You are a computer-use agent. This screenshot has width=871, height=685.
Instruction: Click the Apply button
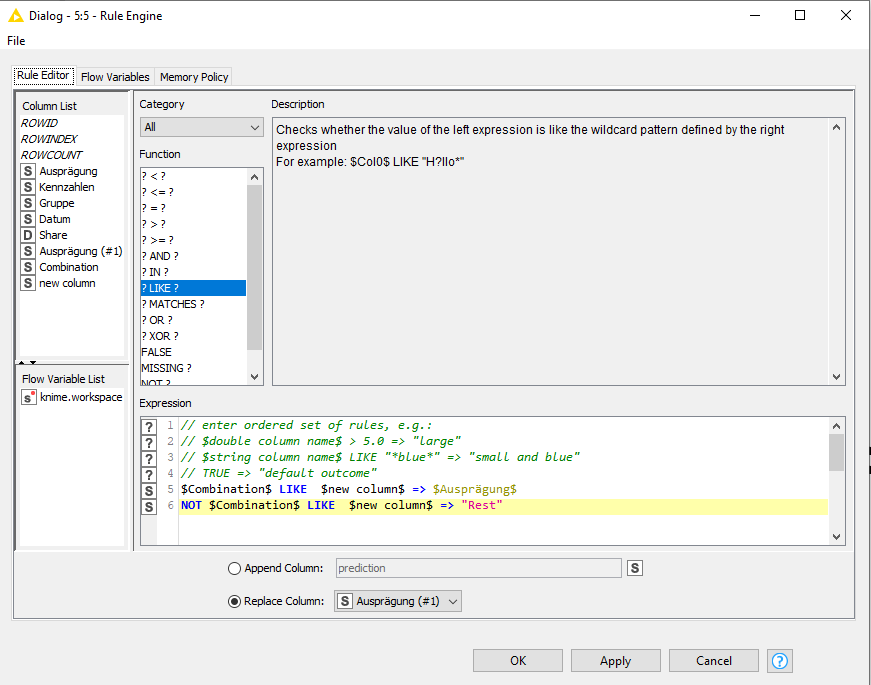(x=615, y=661)
